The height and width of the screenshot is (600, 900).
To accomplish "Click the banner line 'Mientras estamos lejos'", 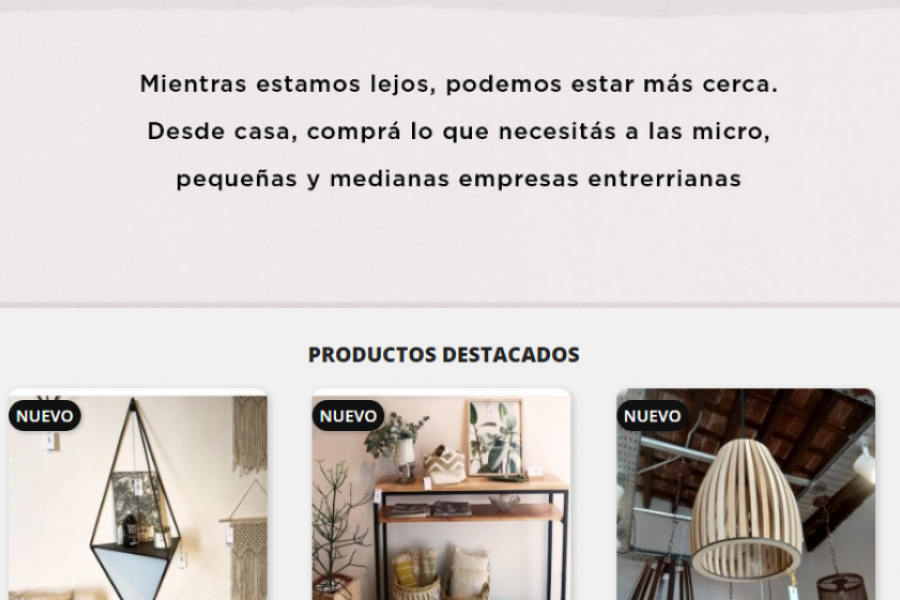I will pos(458,84).
